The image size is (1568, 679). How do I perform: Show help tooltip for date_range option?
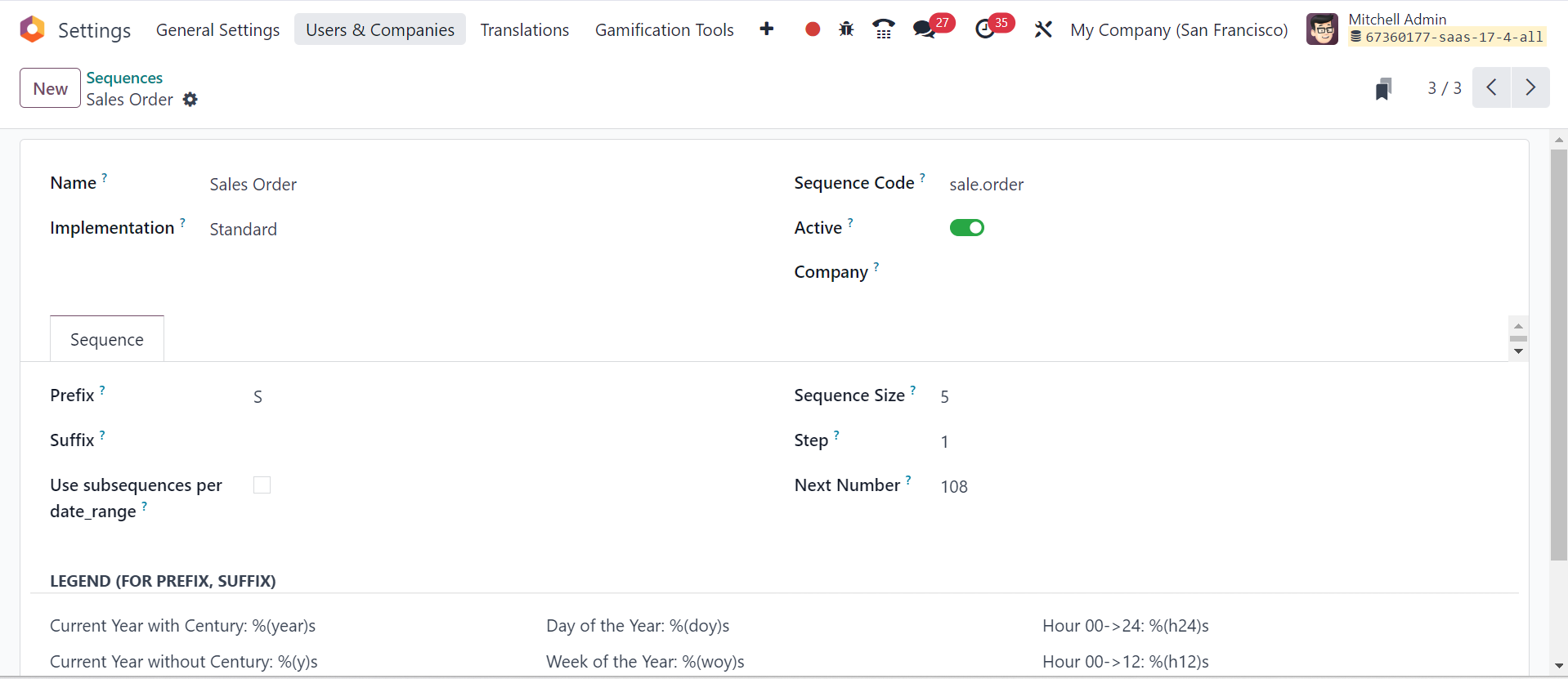(x=145, y=507)
